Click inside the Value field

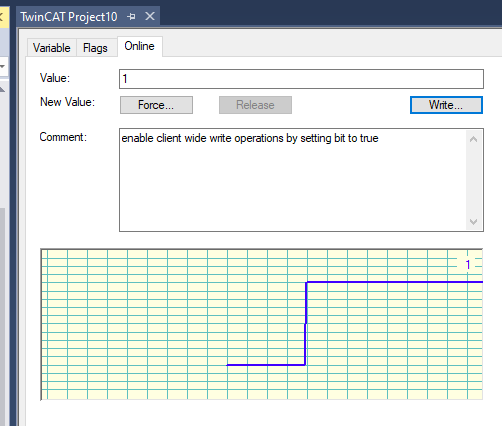pos(301,79)
